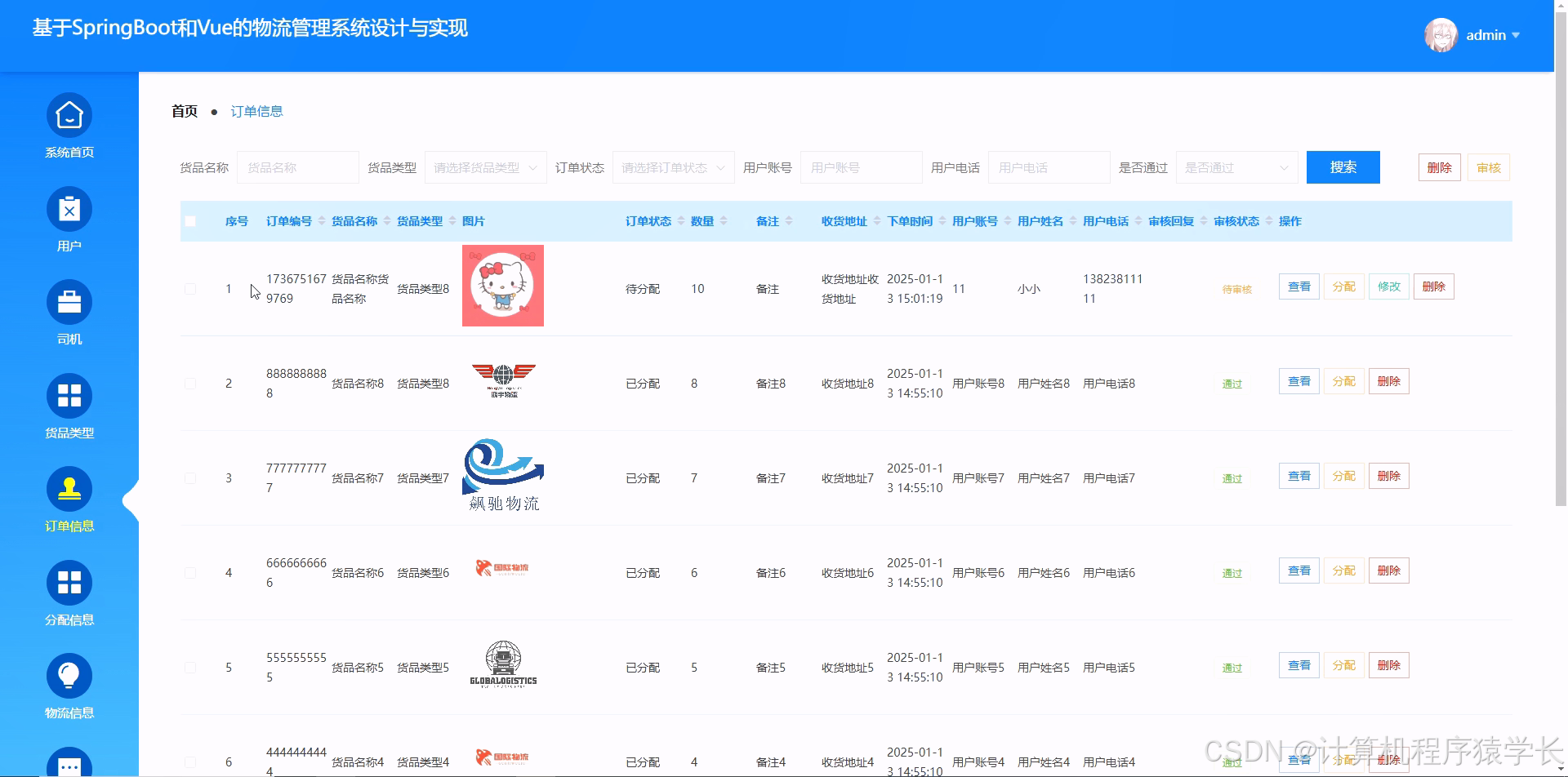The image size is (1568, 777).
Task: Check the checkbox for order 7777777777
Action: click(x=190, y=477)
